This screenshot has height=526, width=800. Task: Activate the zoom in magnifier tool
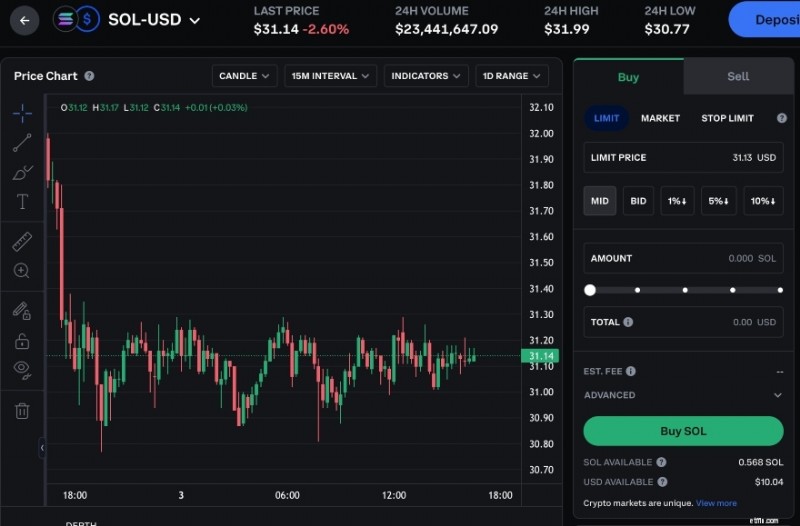coord(21,270)
